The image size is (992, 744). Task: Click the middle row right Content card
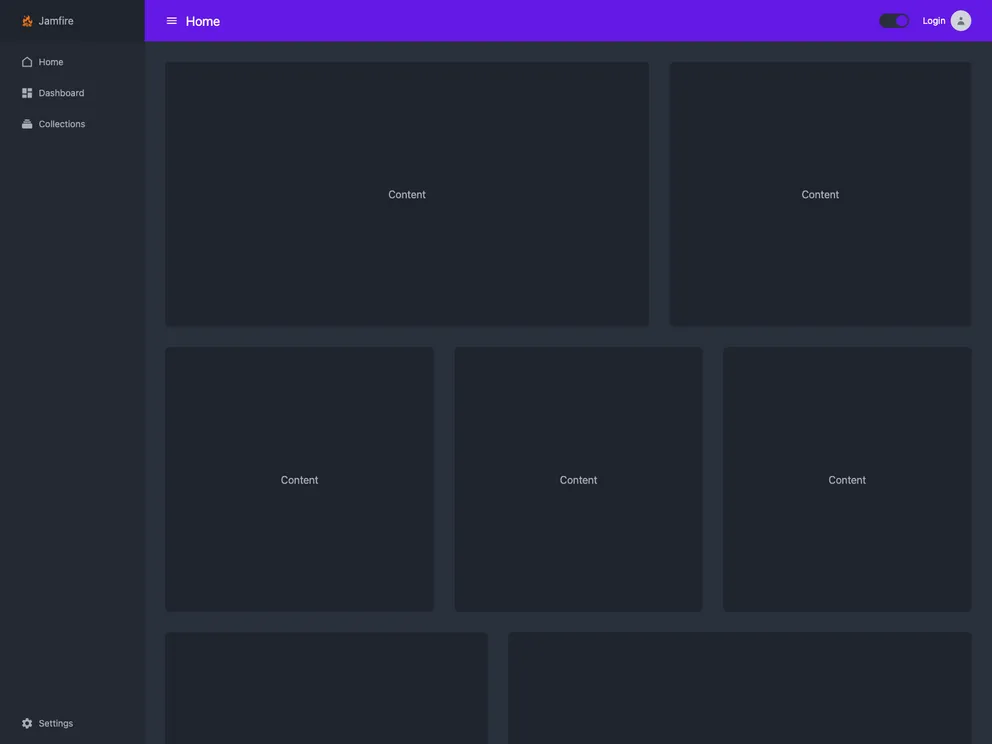(847, 479)
